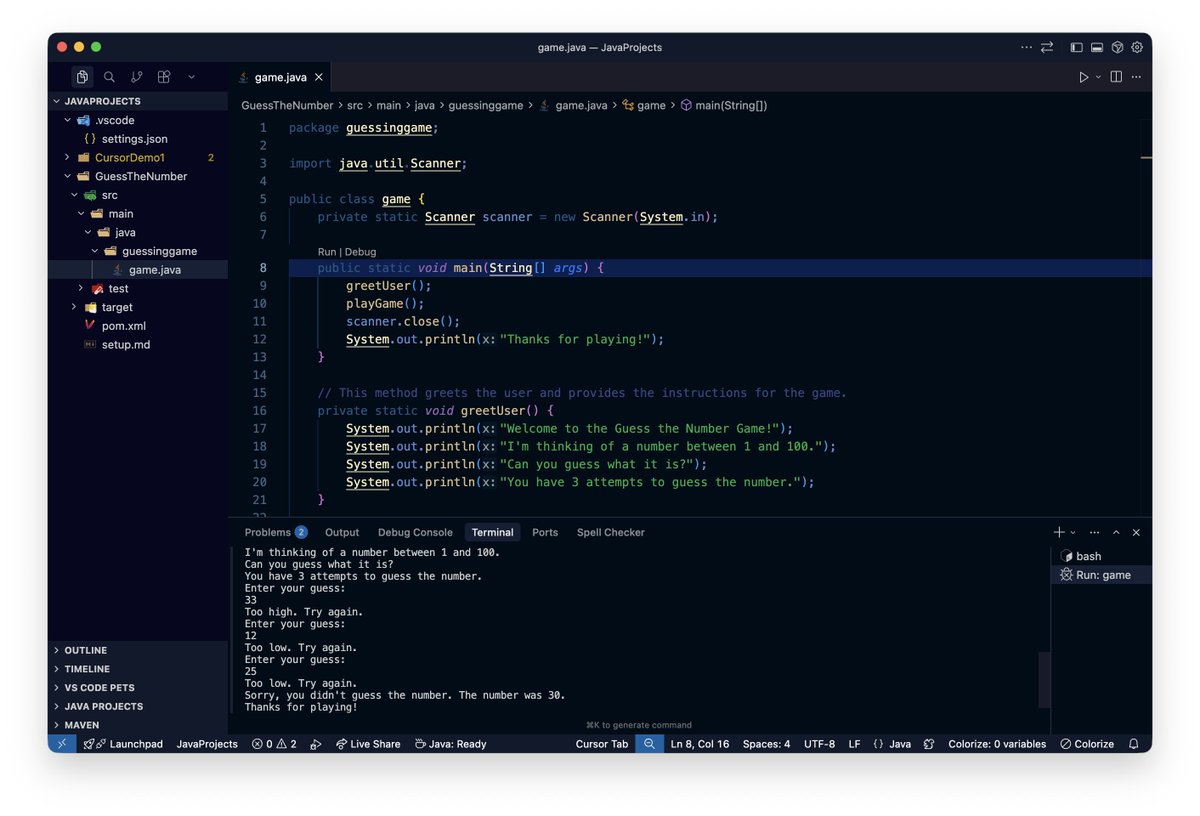Collapse the guessinggame folder
This screenshot has height=816, width=1200.
point(138,251)
